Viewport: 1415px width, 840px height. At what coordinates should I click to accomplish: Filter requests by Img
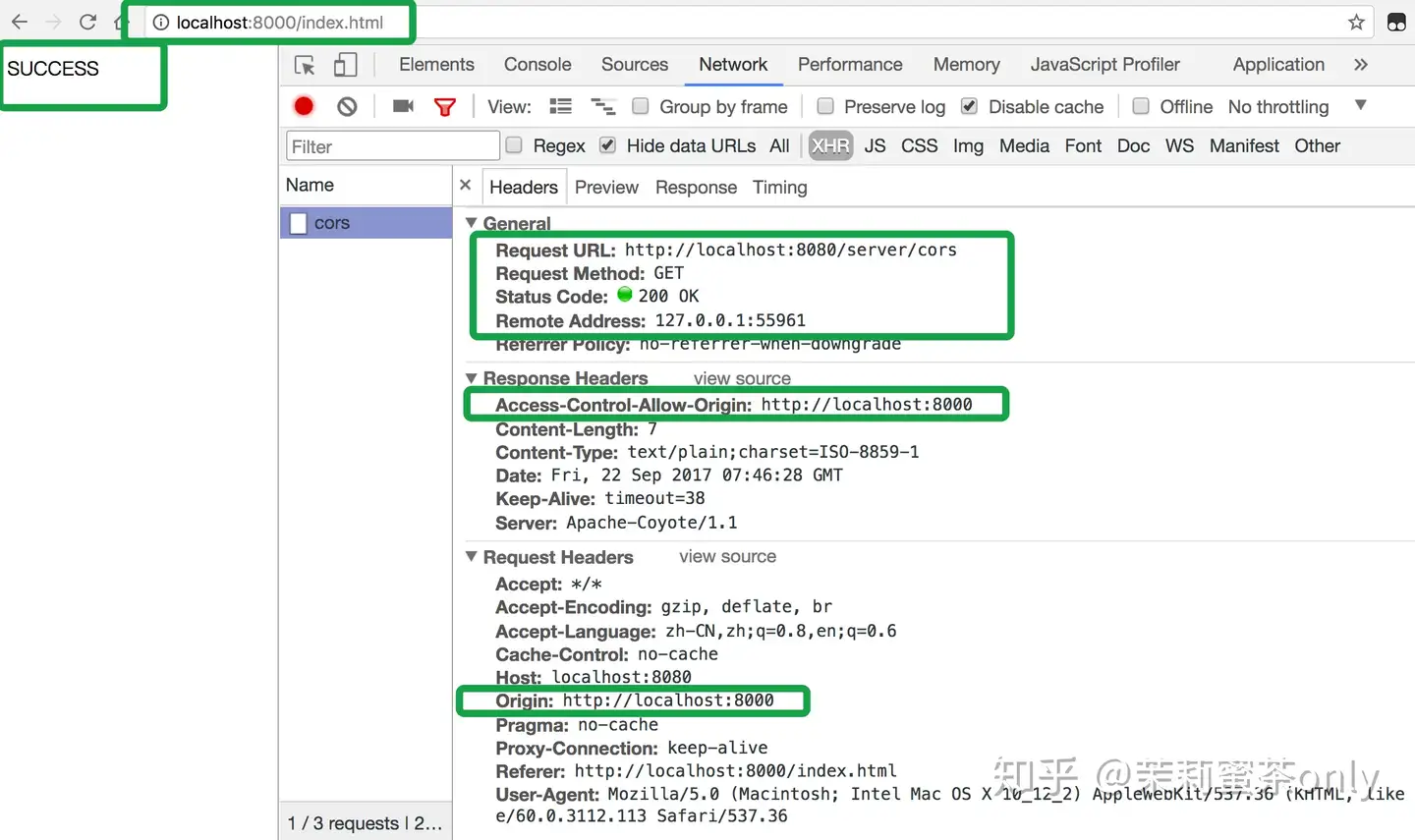[x=968, y=146]
